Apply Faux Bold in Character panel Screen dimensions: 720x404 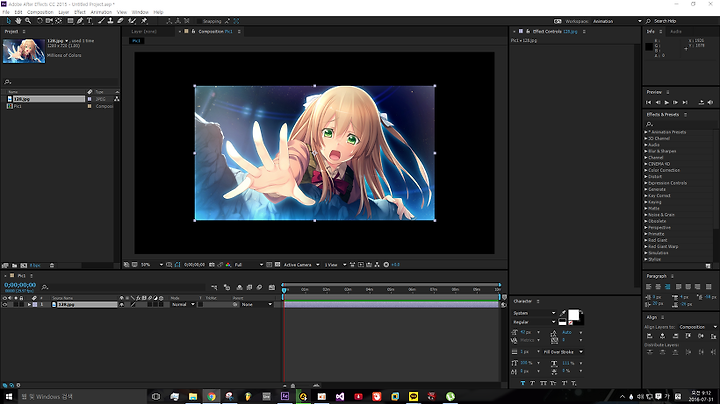tap(523, 383)
